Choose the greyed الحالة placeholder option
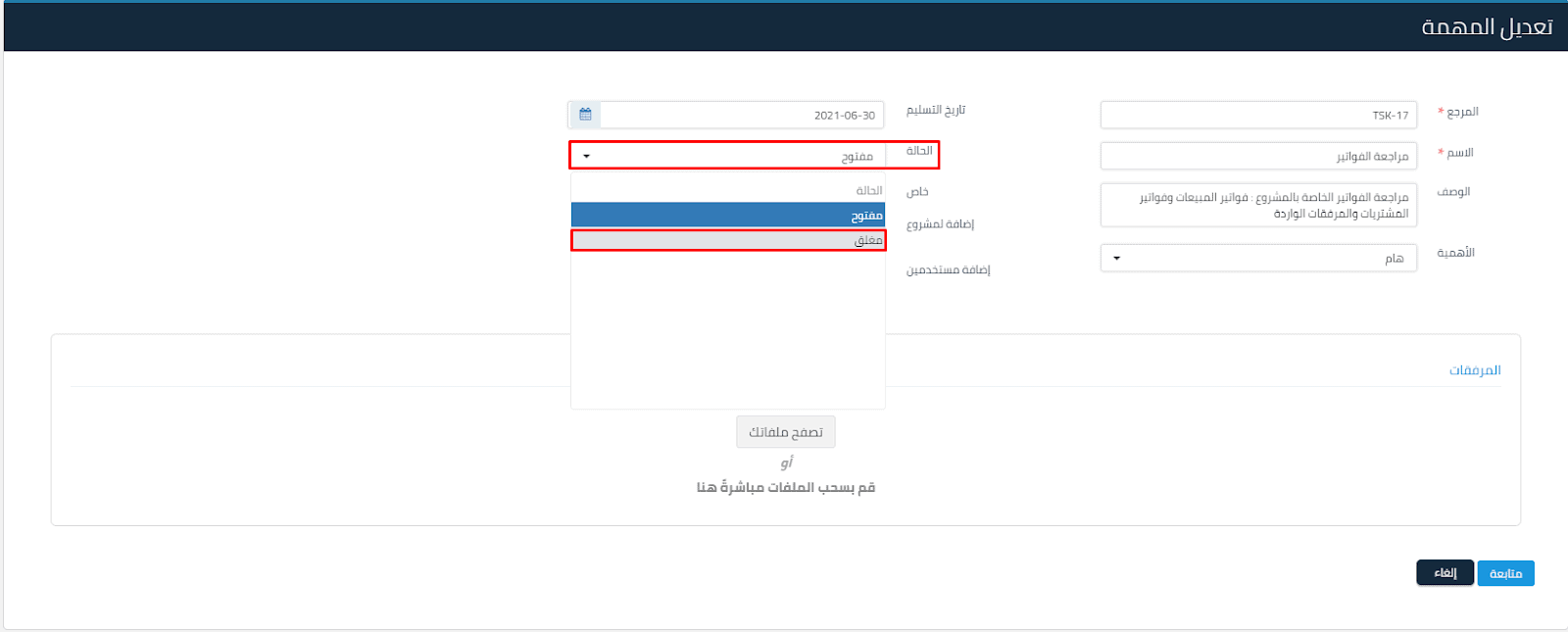This screenshot has width=1568, height=632. [728, 190]
